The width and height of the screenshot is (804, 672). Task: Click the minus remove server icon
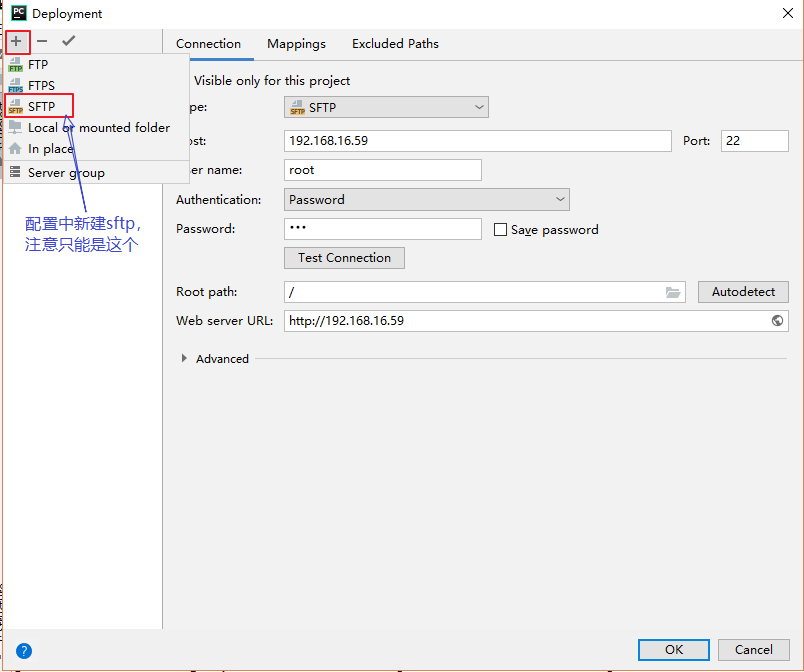point(43,41)
